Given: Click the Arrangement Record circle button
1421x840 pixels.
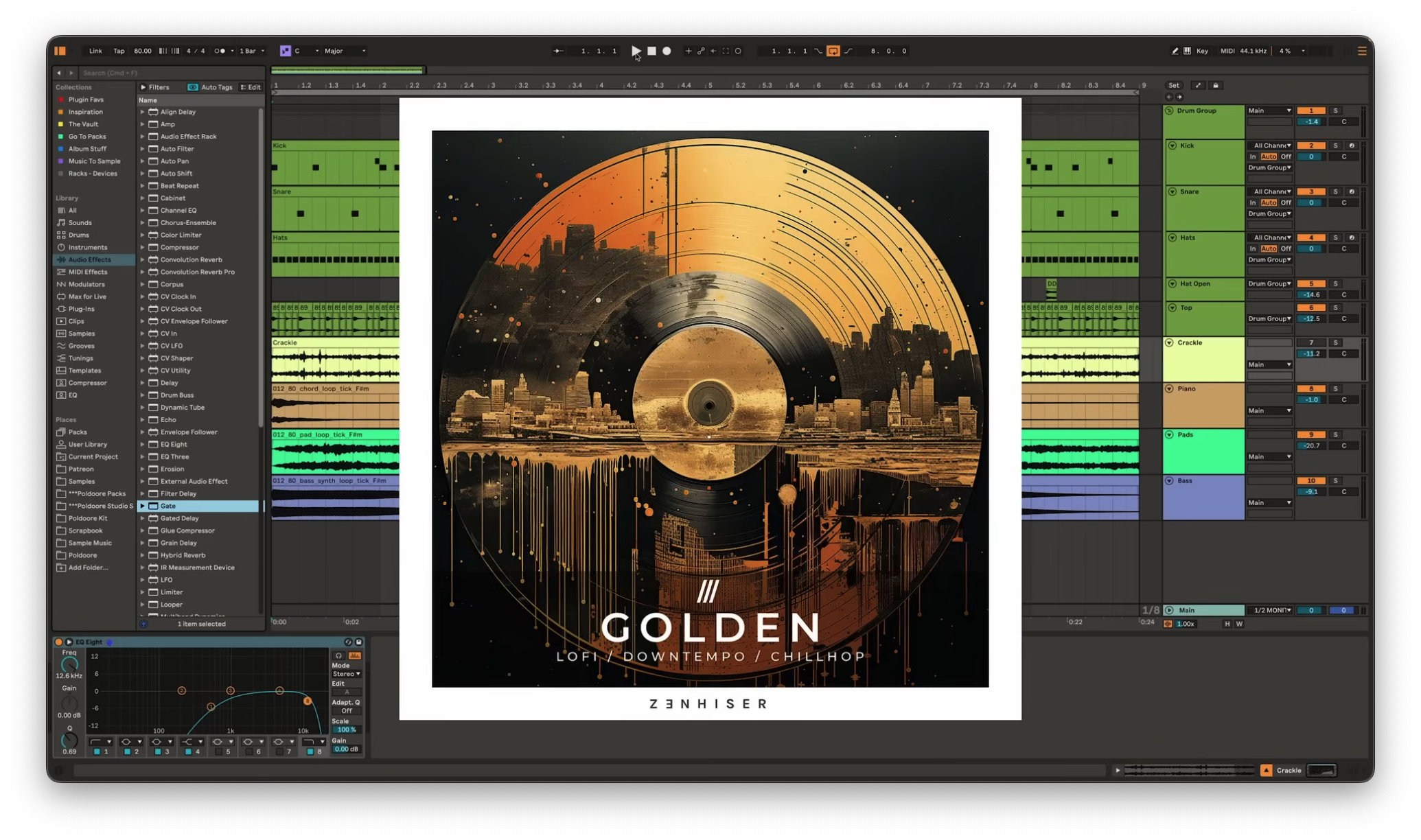Looking at the screenshot, I should tap(667, 51).
